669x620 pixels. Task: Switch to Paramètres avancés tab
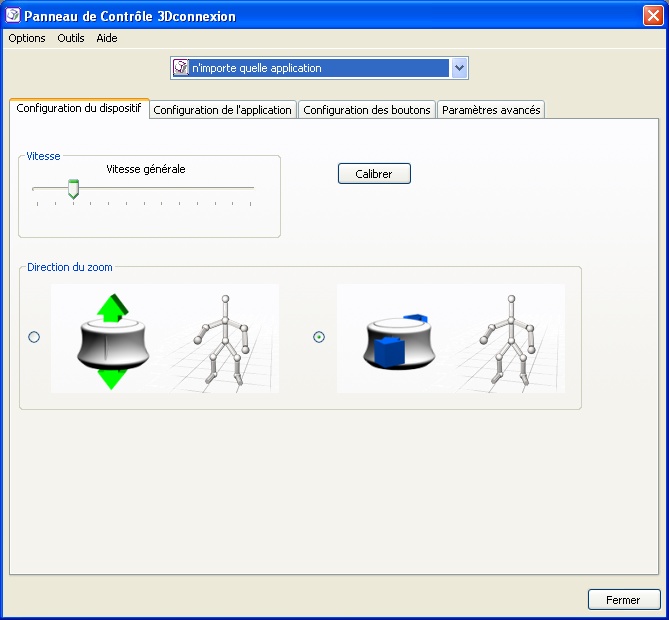(x=491, y=110)
